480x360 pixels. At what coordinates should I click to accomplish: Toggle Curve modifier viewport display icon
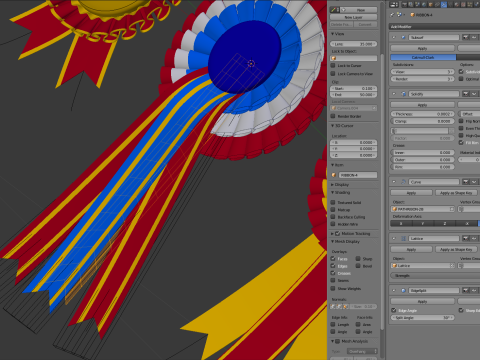pos(474,182)
